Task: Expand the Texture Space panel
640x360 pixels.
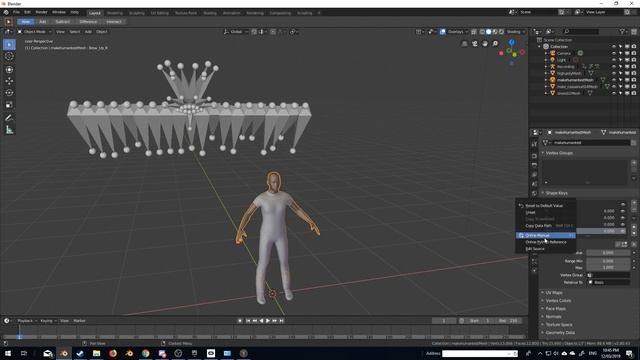Action: click(558, 324)
